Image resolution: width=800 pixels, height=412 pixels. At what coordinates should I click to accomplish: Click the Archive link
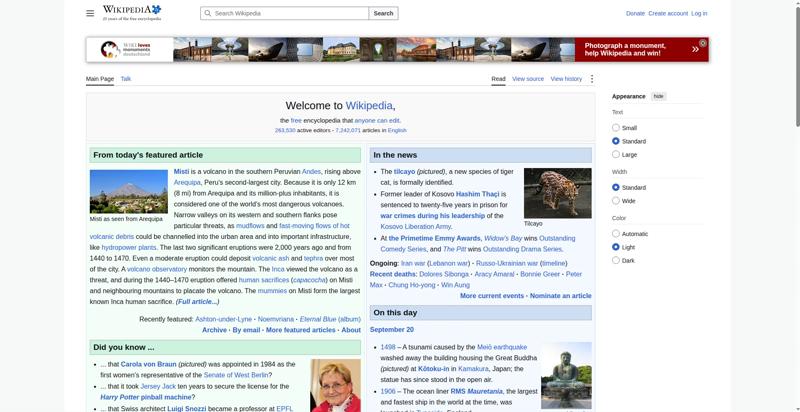click(x=214, y=330)
